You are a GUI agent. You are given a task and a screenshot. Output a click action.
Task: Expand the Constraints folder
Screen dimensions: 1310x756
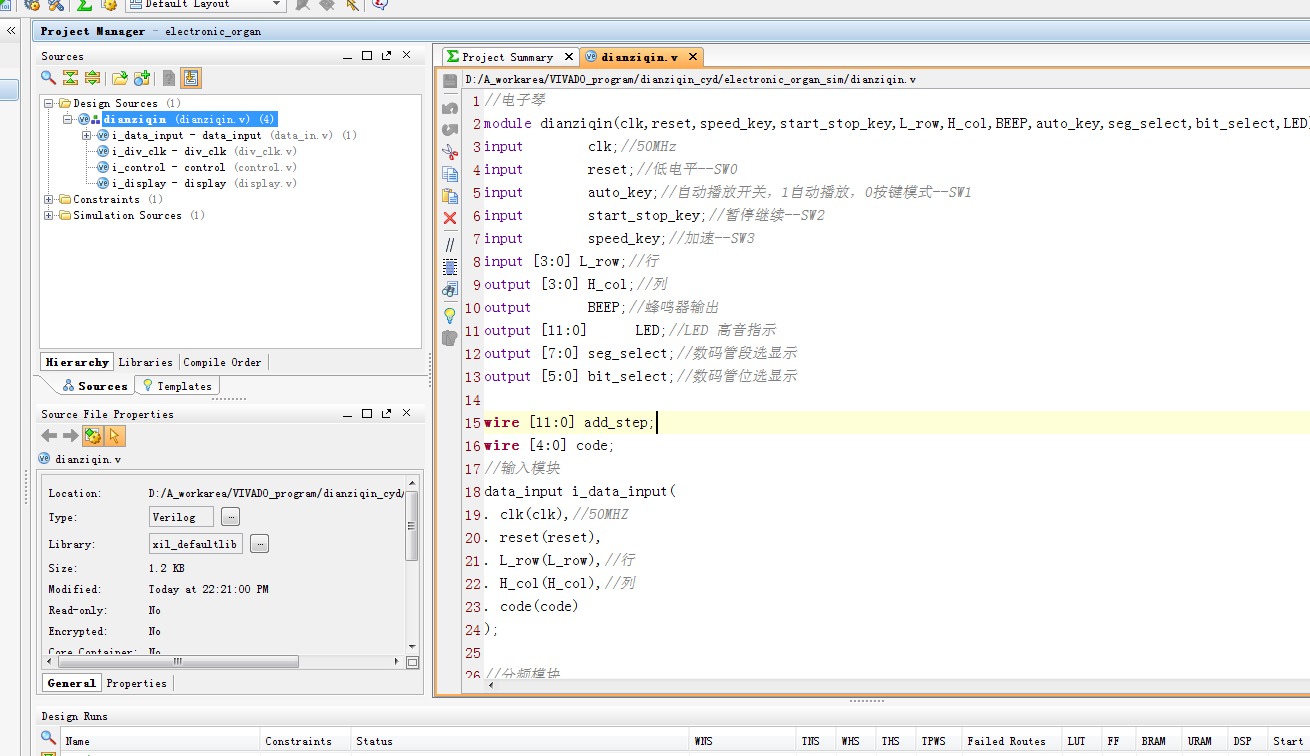(x=49, y=200)
